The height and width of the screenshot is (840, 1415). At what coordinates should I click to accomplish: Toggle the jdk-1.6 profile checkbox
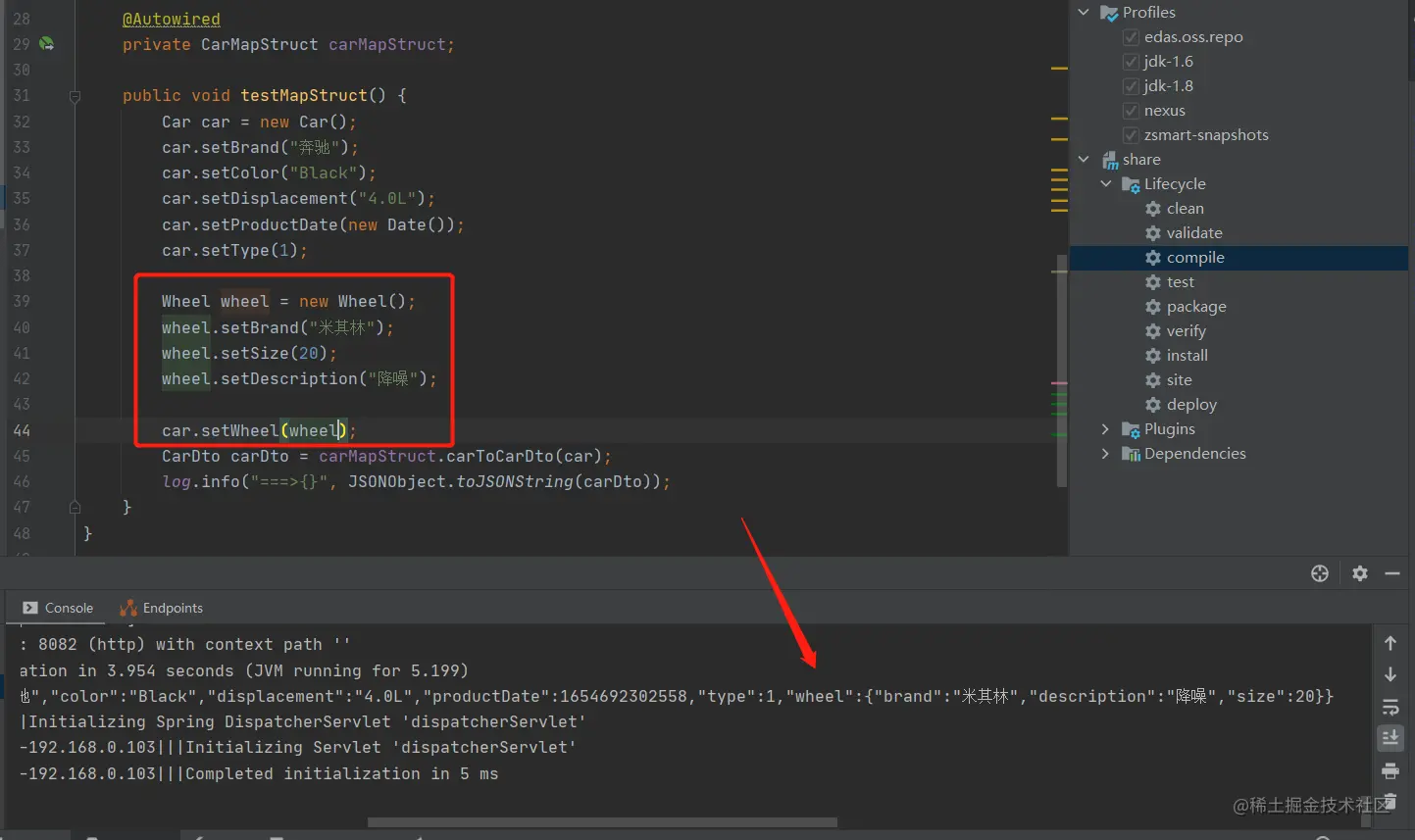[x=1131, y=62]
